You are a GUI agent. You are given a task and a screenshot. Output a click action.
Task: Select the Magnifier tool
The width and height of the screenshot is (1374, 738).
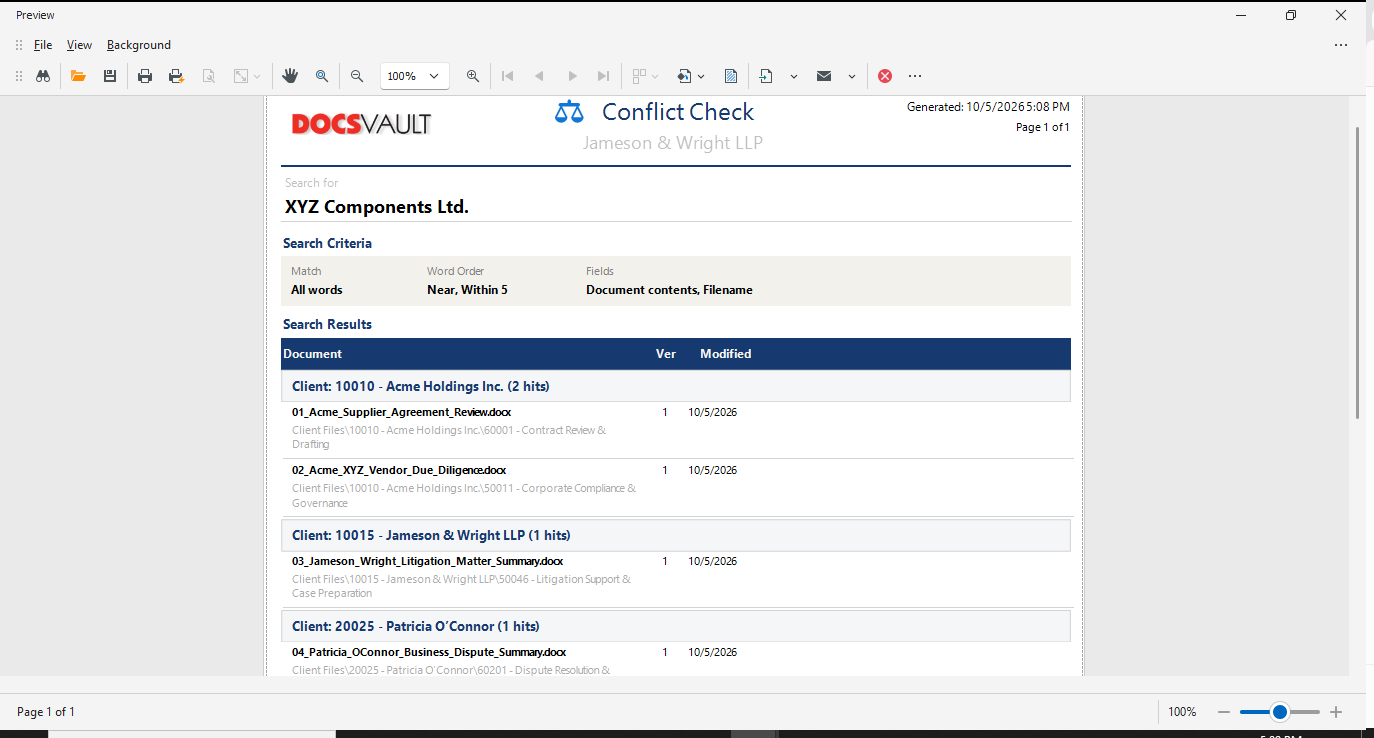pos(322,76)
